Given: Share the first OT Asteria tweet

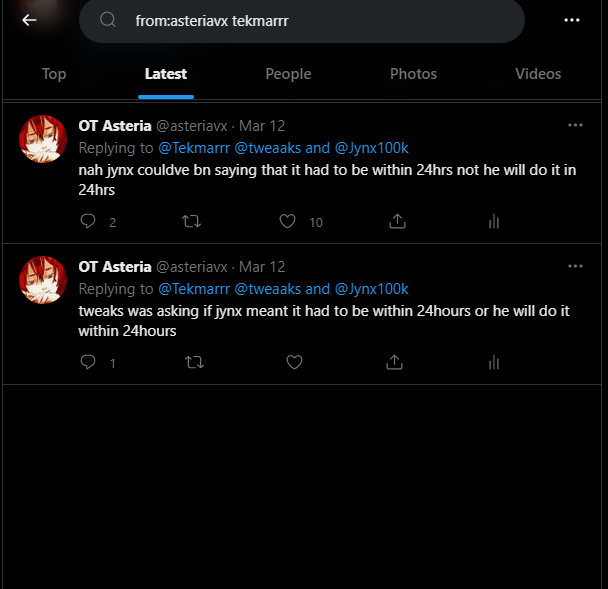Looking at the screenshot, I should tap(397, 221).
